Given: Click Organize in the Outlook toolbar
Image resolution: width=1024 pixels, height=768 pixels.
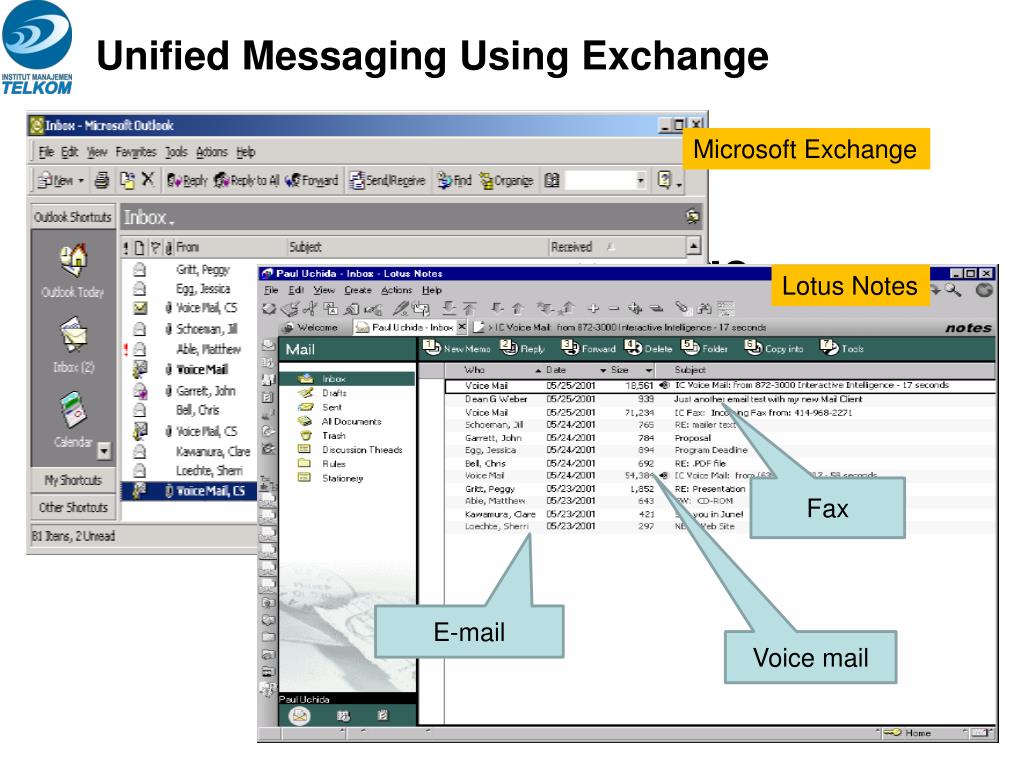Looking at the screenshot, I should click(506, 180).
